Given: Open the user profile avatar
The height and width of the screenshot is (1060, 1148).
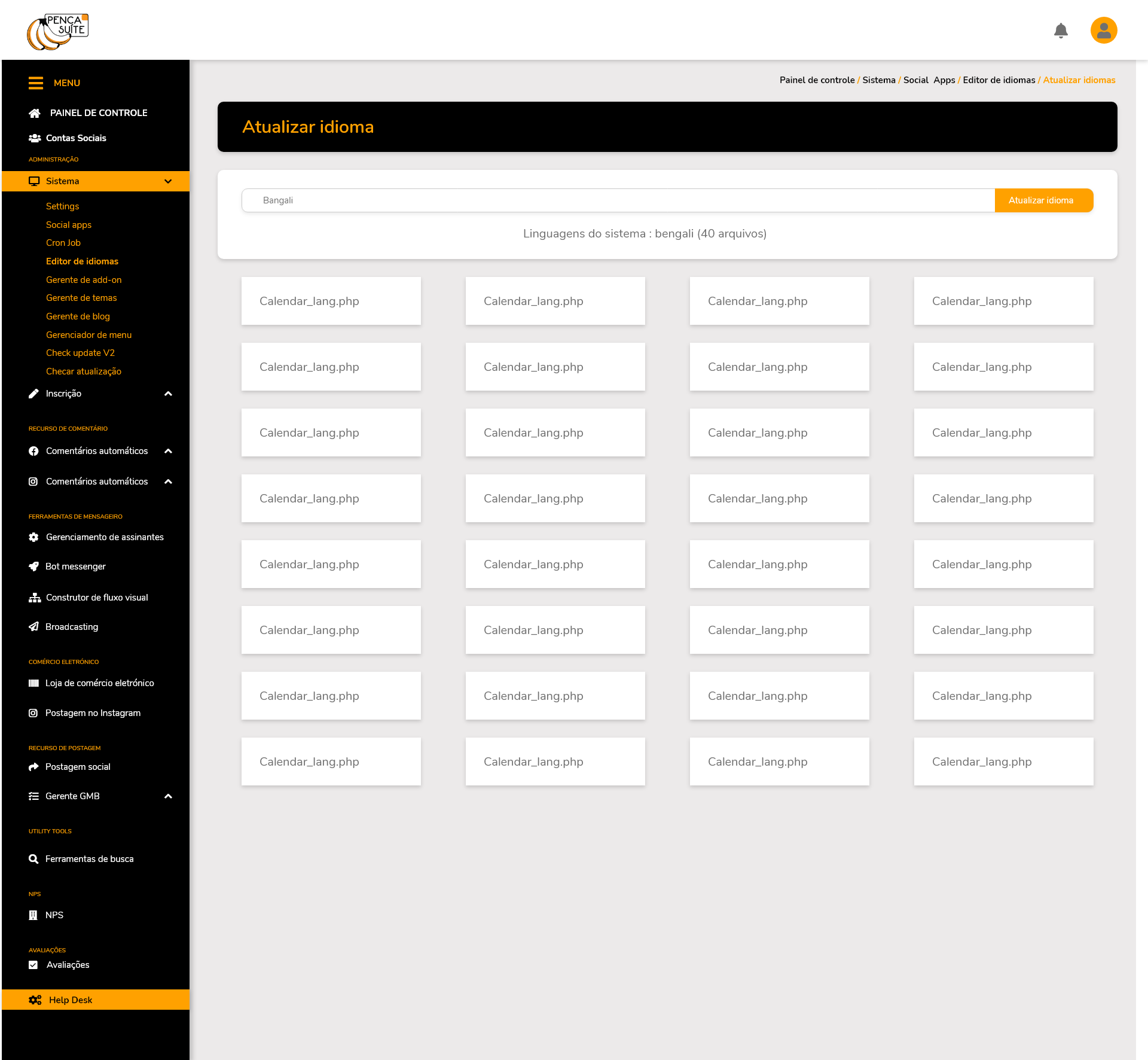Looking at the screenshot, I should click(x=1104, y=31).
